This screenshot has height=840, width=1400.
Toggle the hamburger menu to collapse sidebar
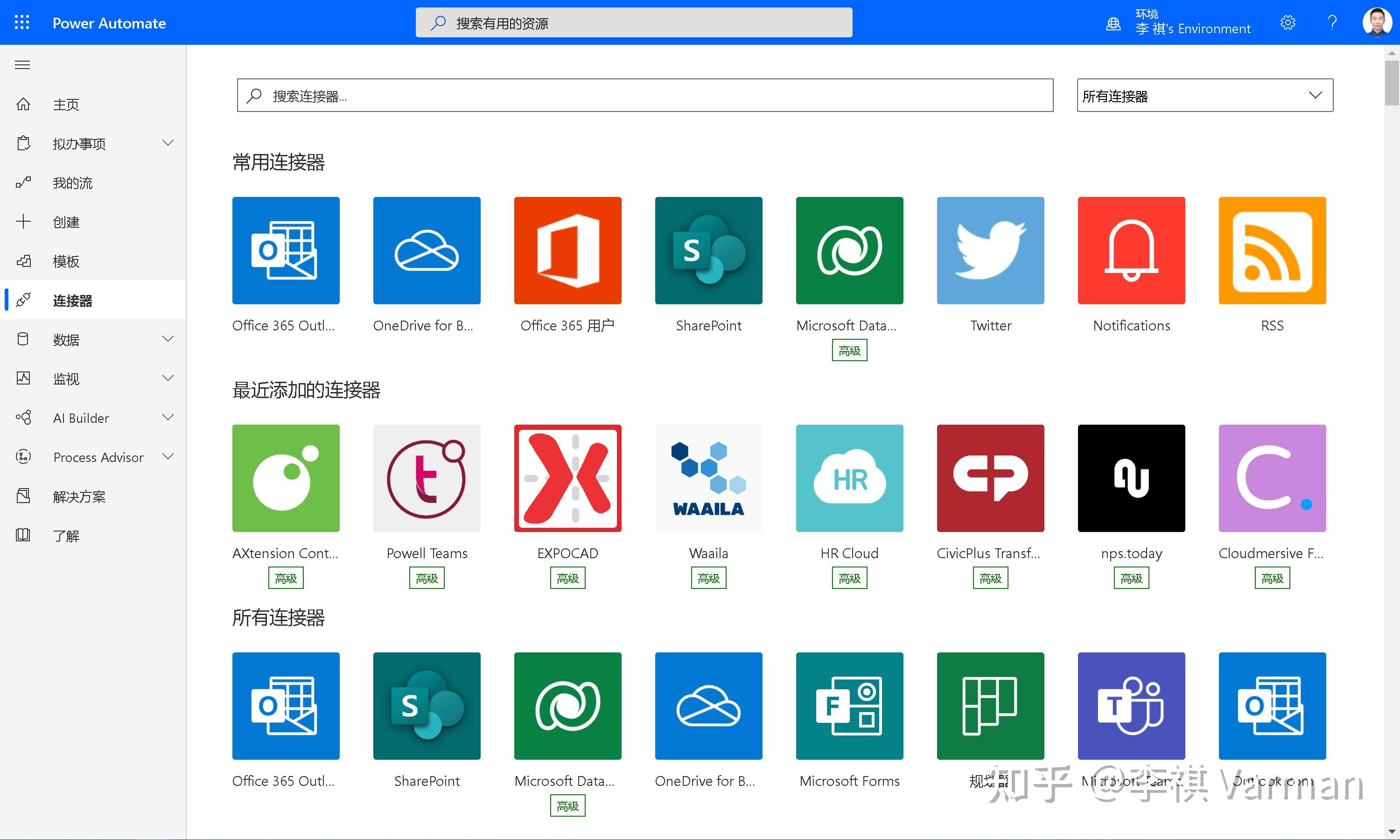pyautogui.click(x=21, y=64)
